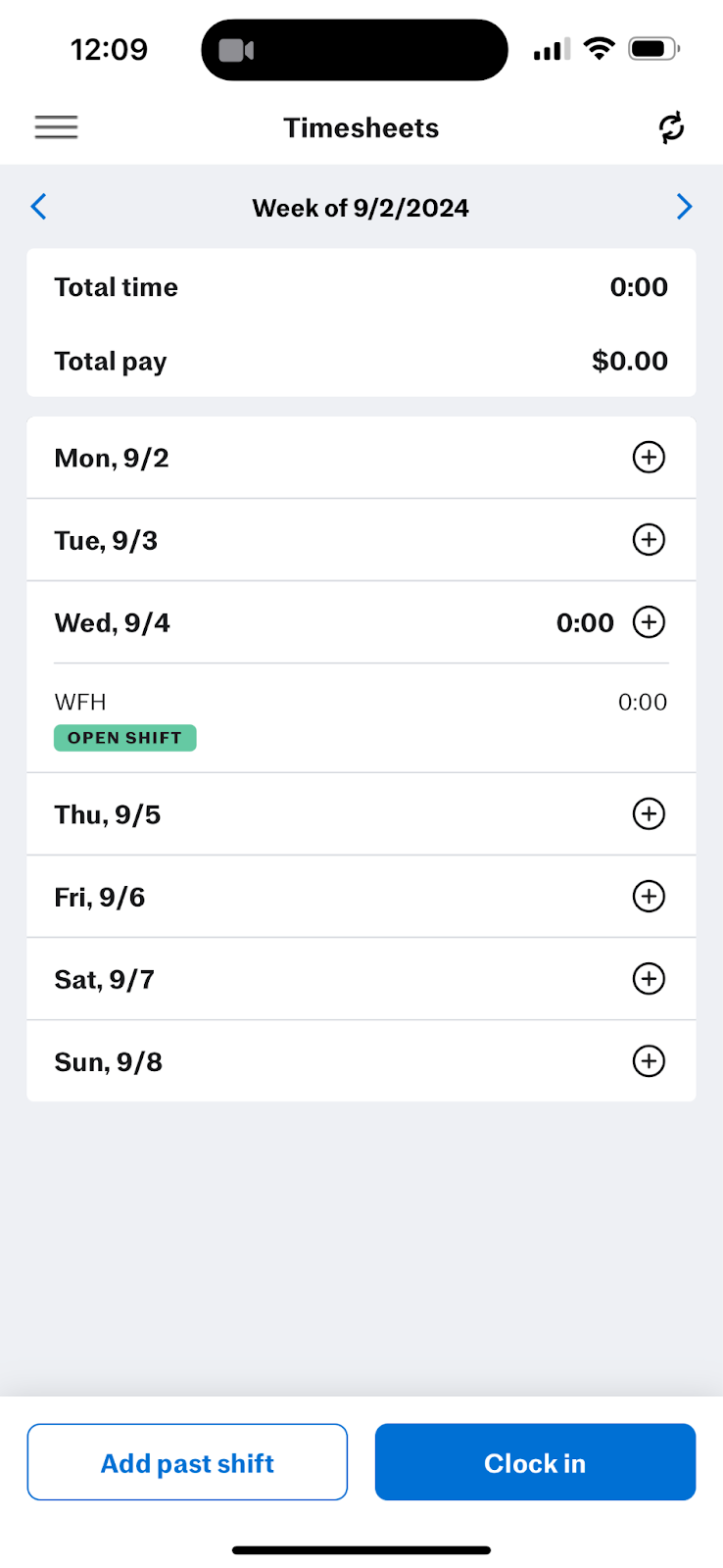Open the WFH open shift entry
The width and height of the screenshot is (723, 1568).
point(361,703)
